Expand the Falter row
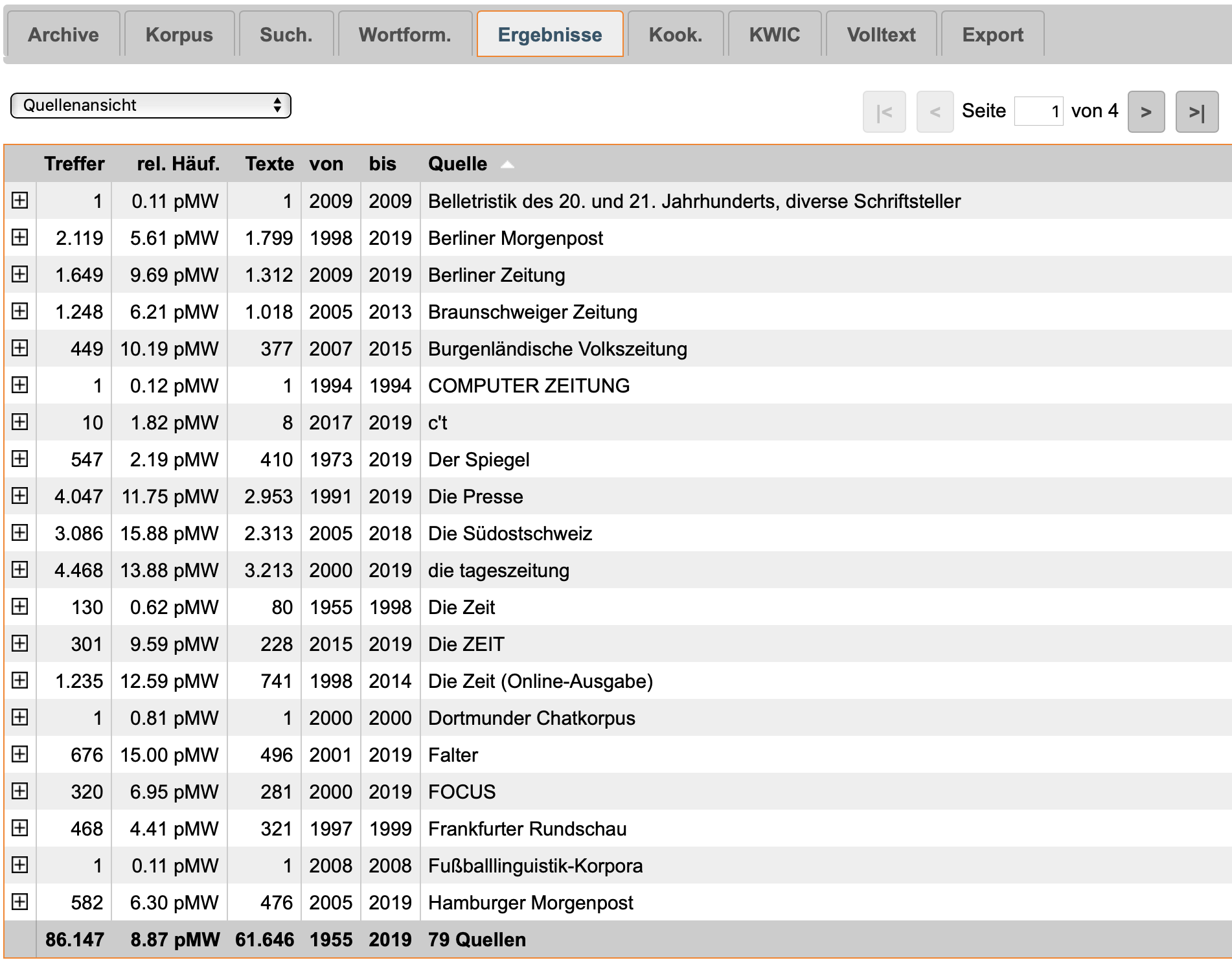Image resolution: width=1232 pixels, height=969 pixels. [20, 755]
